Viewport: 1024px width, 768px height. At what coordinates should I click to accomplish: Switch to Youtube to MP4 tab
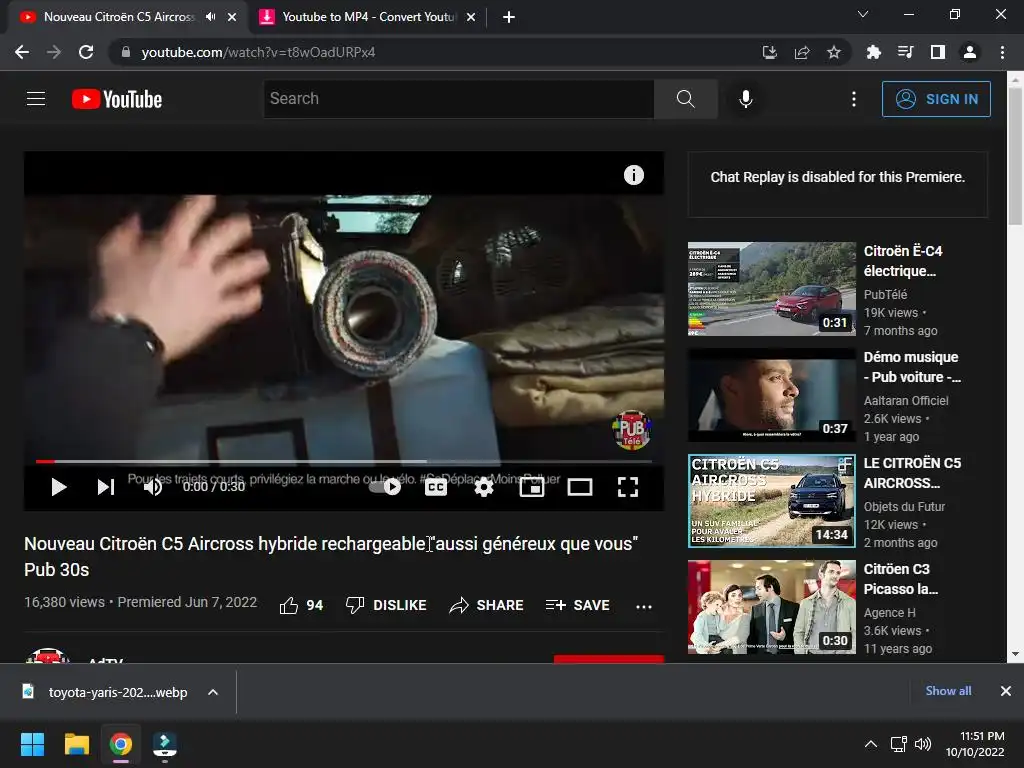[368, 17]
